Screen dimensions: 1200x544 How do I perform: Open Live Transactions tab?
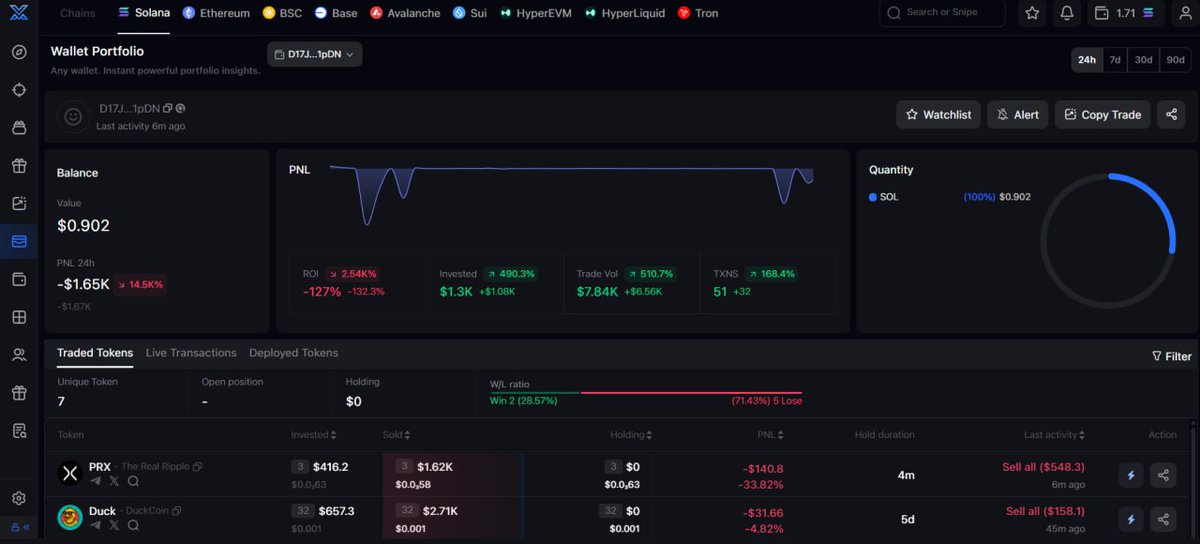[191, 353]
